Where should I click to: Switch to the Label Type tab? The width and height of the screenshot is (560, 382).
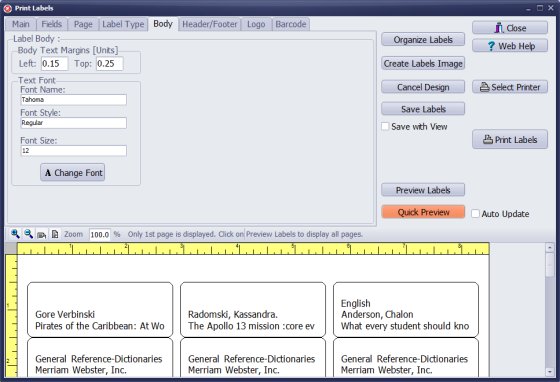pyautogui.click(x=123, y=24)
